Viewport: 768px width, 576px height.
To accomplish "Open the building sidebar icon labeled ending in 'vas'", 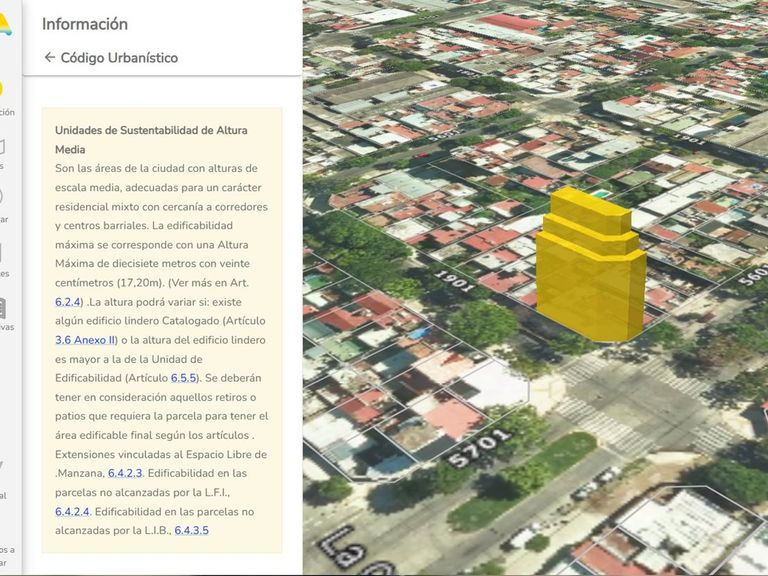I will tap(3, 307).
